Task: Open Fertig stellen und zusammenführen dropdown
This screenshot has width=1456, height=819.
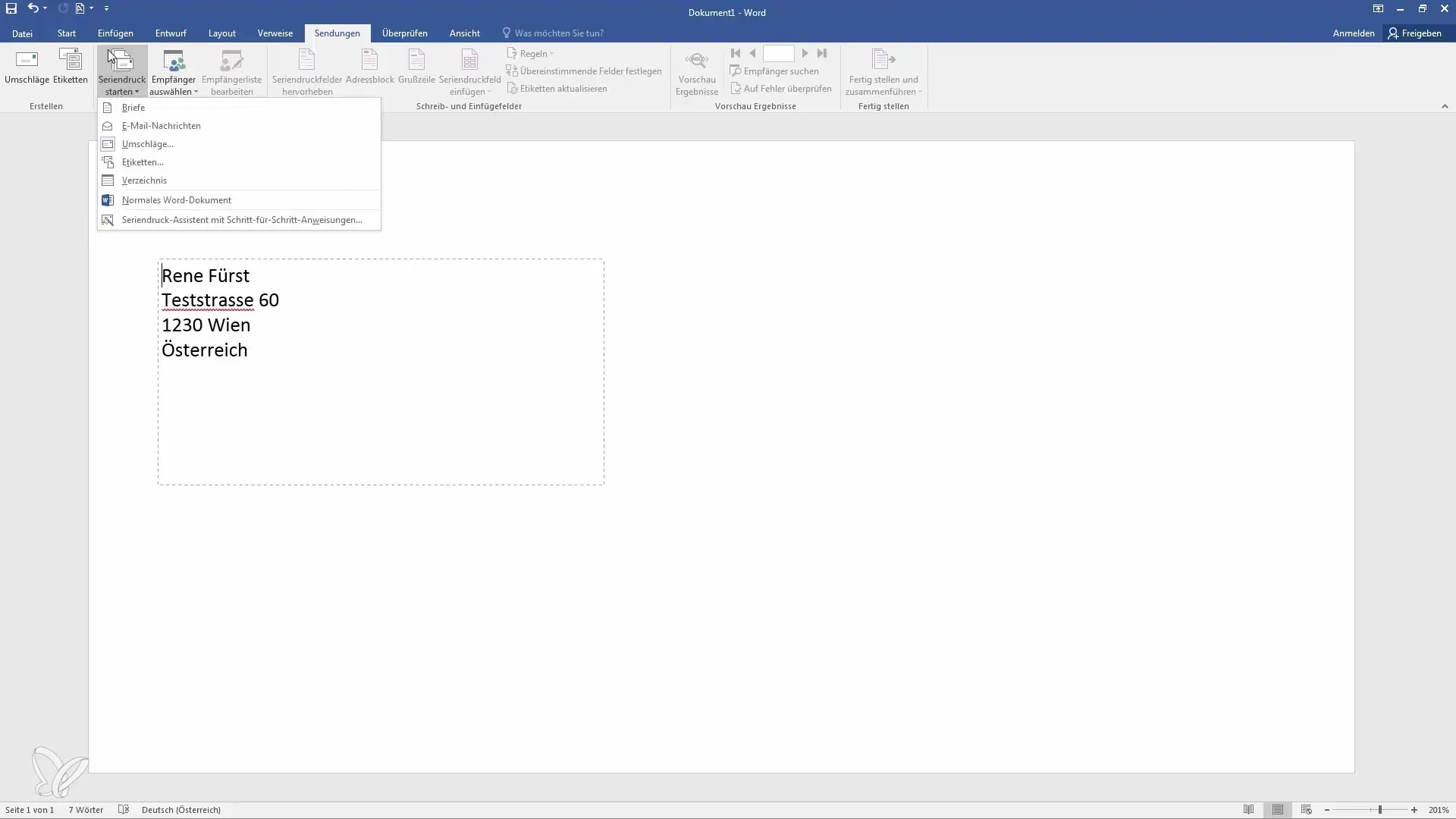Action: (883, 72)
